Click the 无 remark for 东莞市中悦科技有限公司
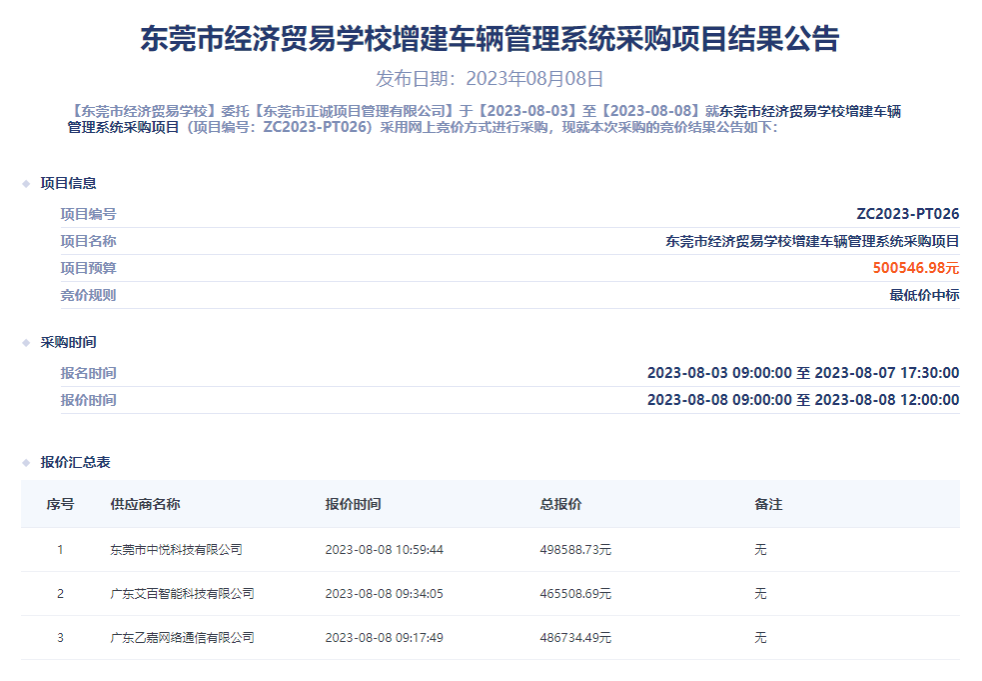Image resolution: width=982 pixels, height=681 pixels. tap(760, 550)
